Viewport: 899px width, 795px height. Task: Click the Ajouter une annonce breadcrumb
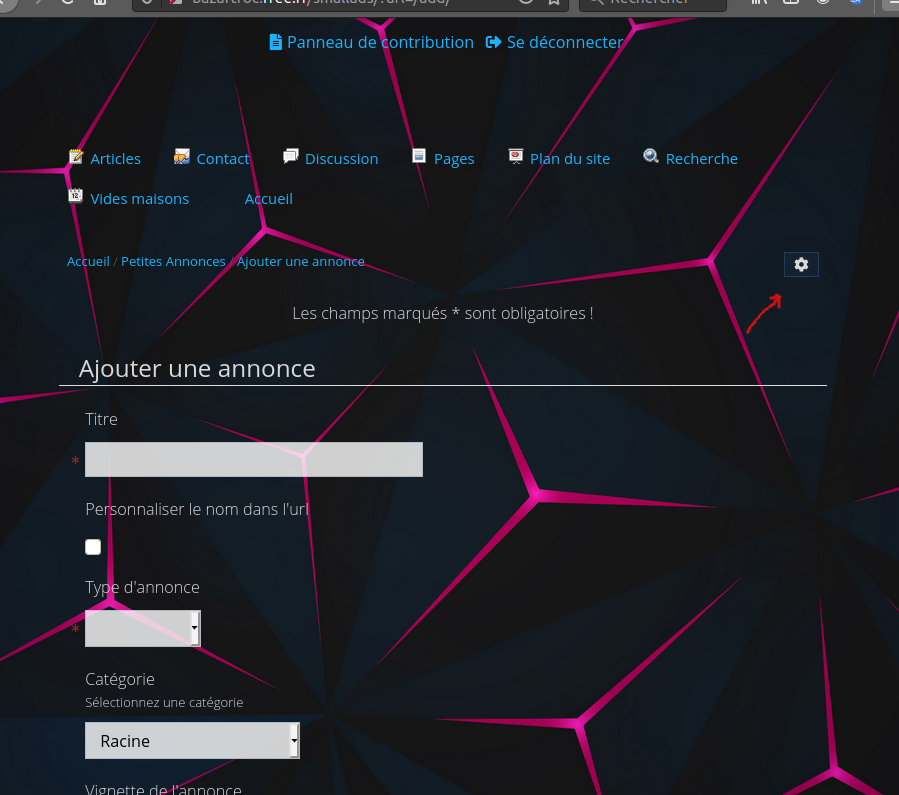tap(301, 262)
